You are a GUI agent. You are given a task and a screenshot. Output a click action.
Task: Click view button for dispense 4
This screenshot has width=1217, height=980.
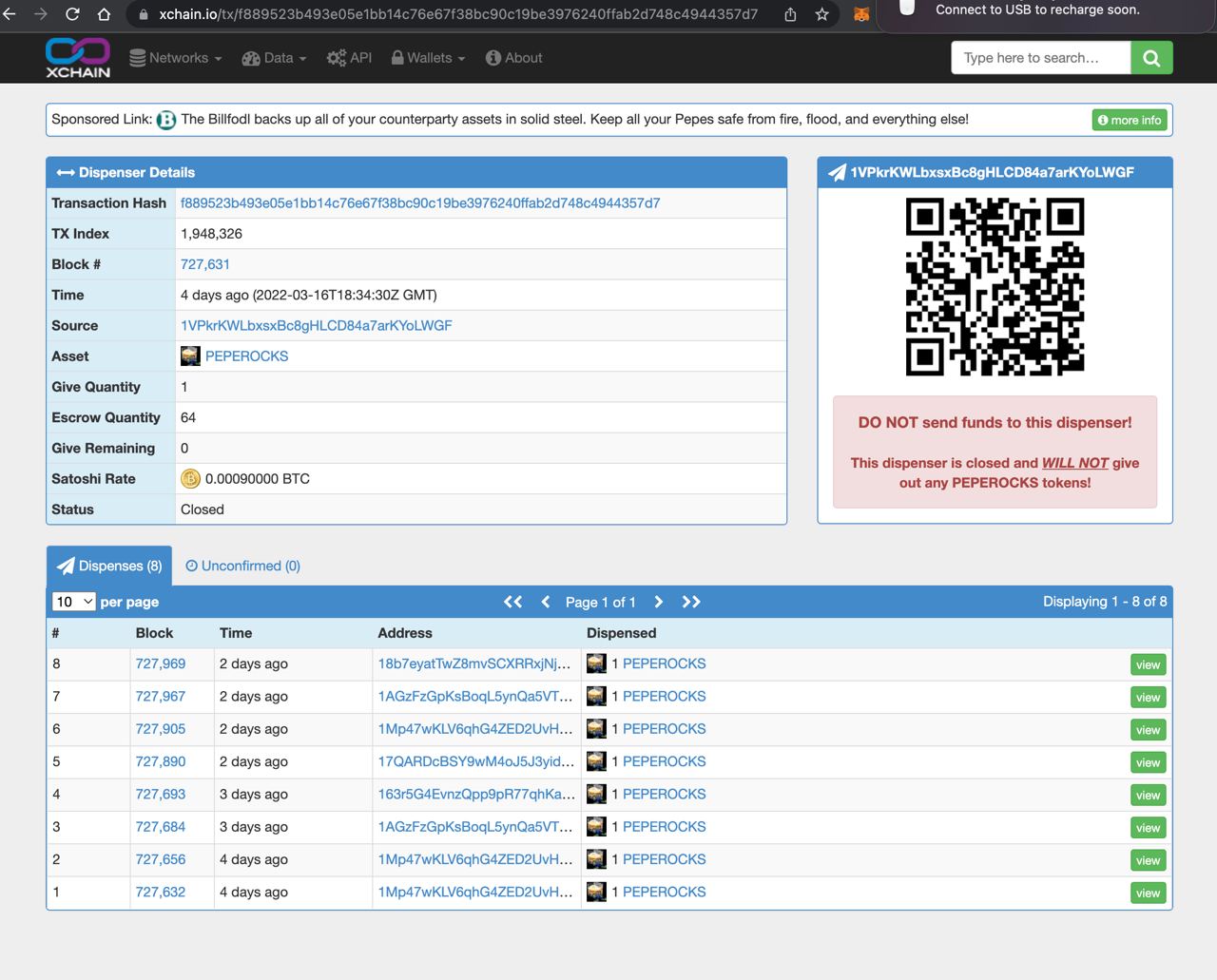click(1148, 796)
